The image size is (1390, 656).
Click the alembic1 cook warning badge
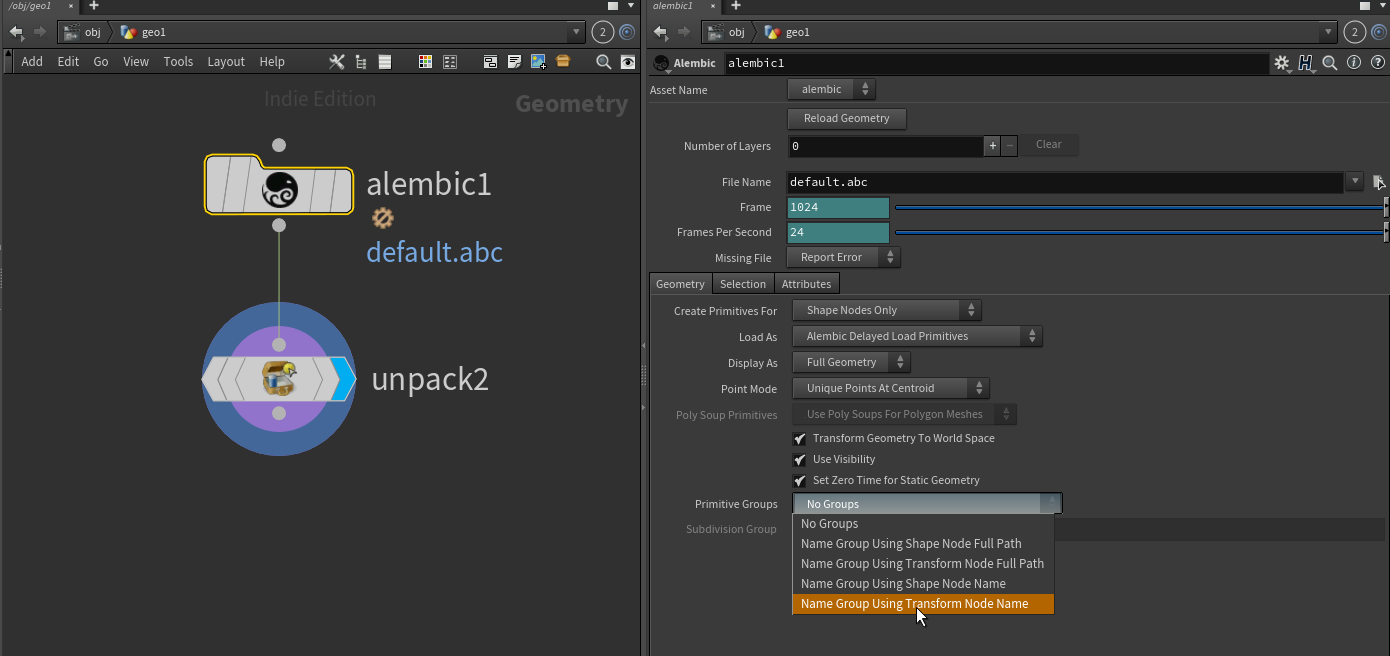[382, 217]
